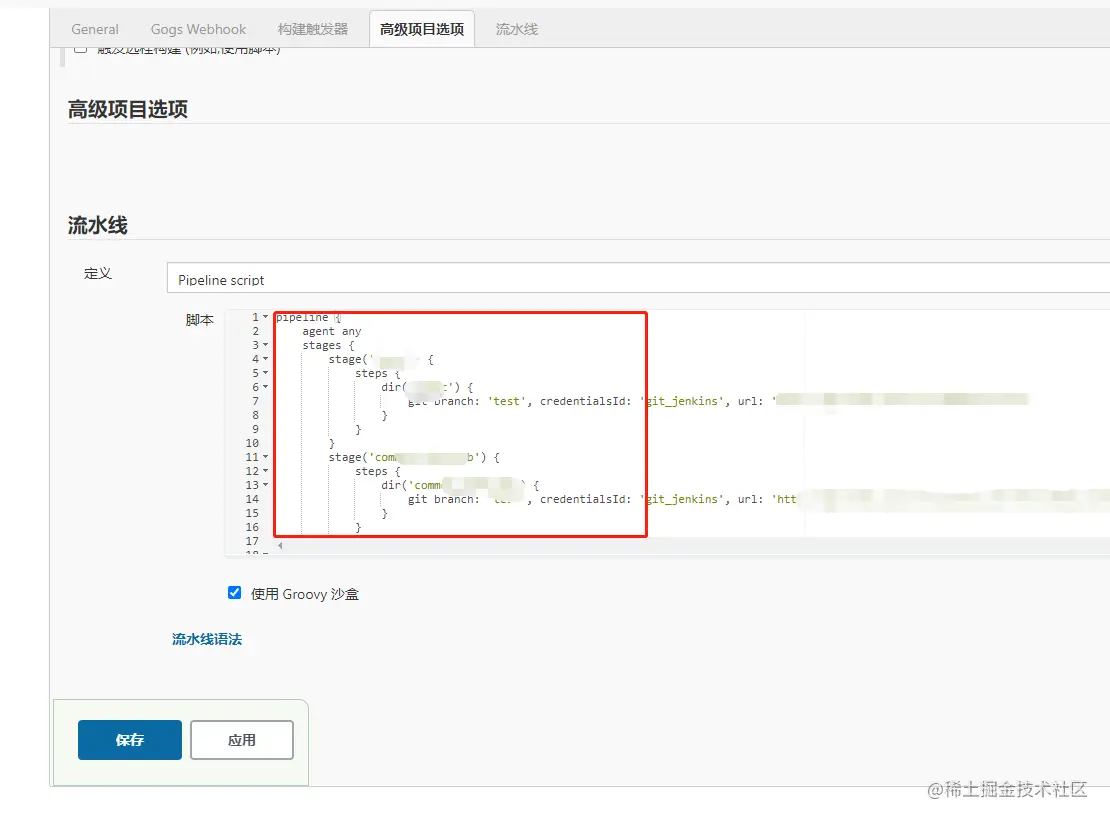
Task: Go to the 流水线 tab
Action: pyautogui.click(x=517, y=29)
